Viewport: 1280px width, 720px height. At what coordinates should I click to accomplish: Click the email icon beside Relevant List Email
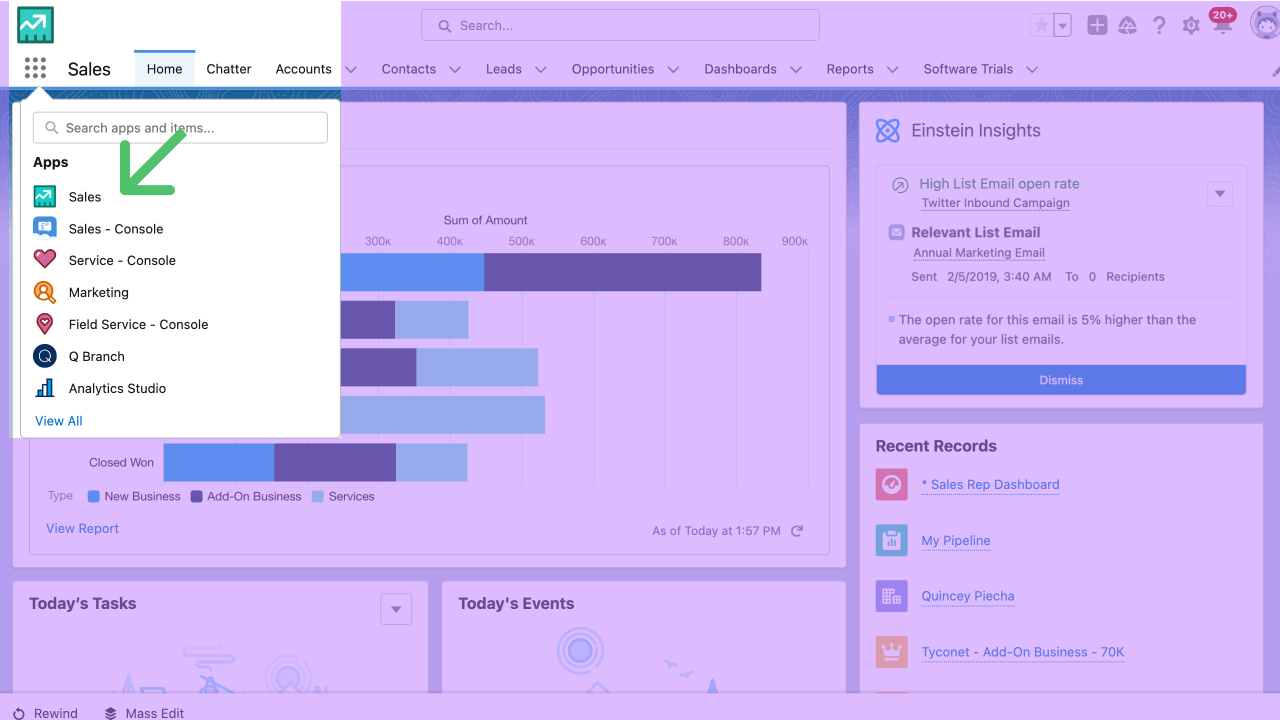point(896,232)
